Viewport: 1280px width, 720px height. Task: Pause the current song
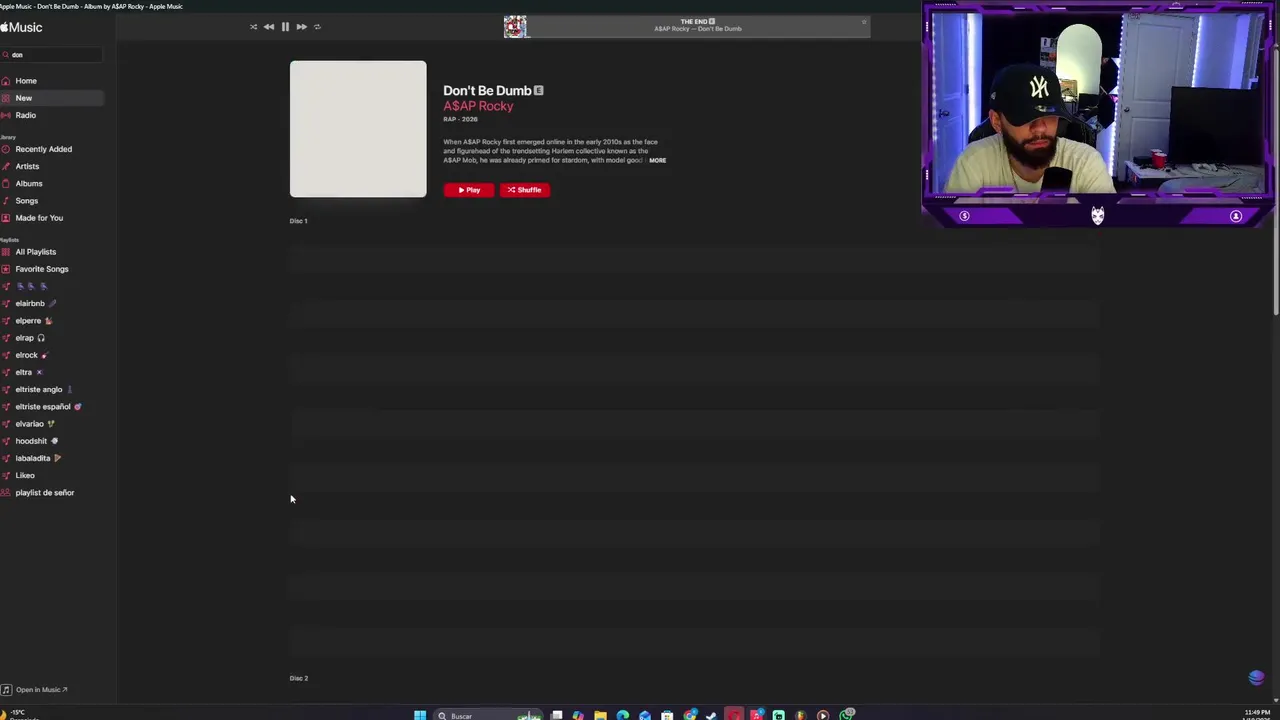[285, 27]
